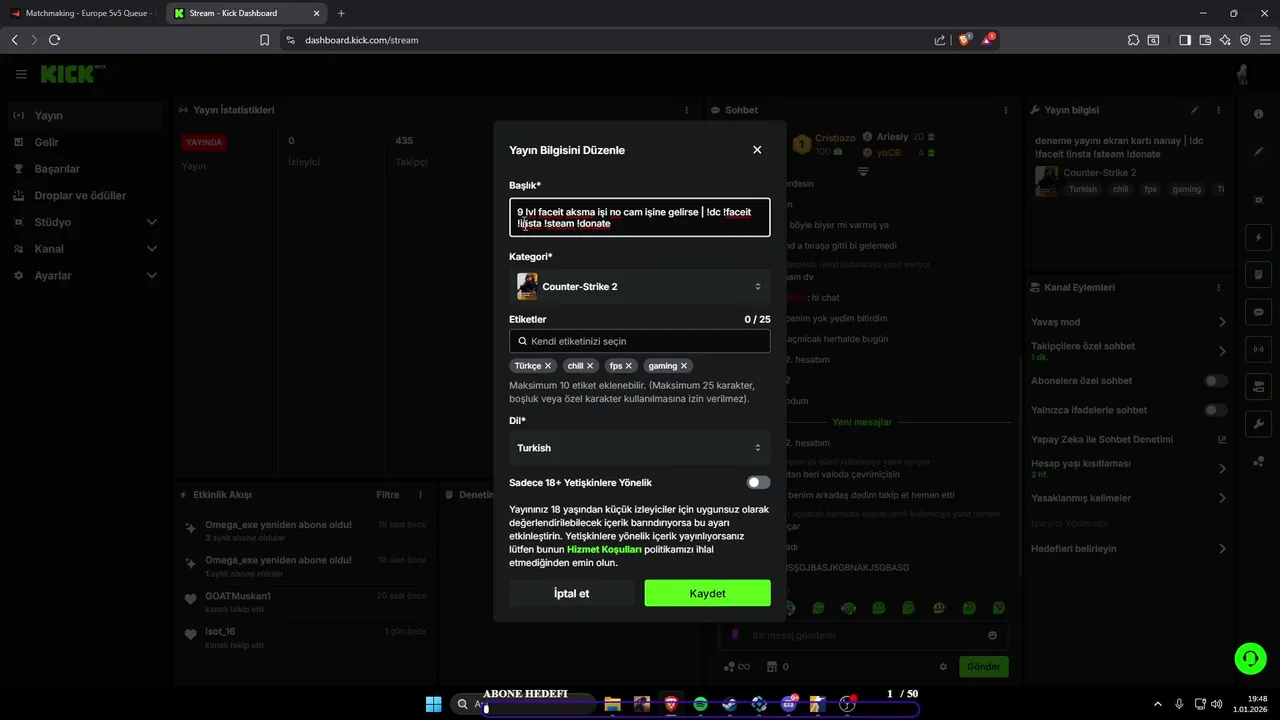Click the camera icon in right toolbar
This screenshot has width=1280, height=720.
point(1258,386)
